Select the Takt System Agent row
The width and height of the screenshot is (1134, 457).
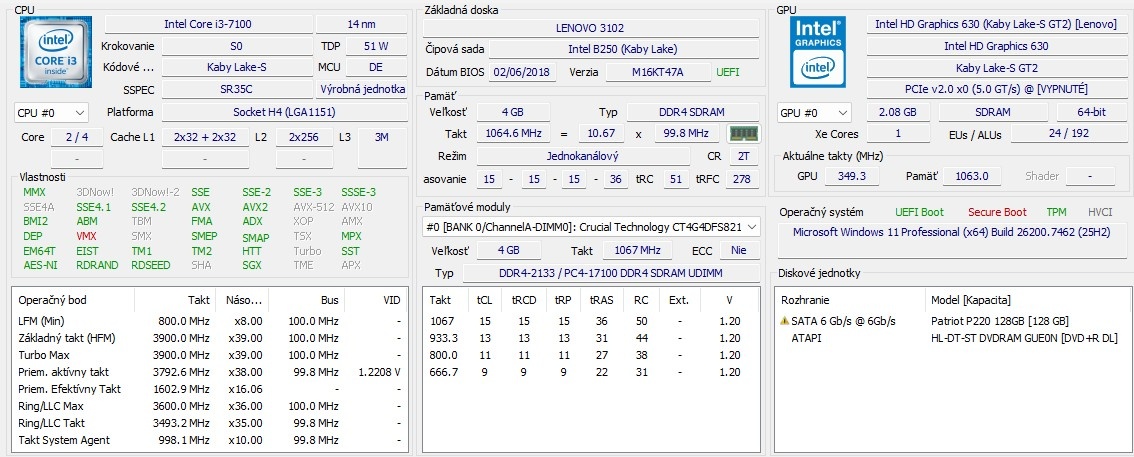point(210,440)
